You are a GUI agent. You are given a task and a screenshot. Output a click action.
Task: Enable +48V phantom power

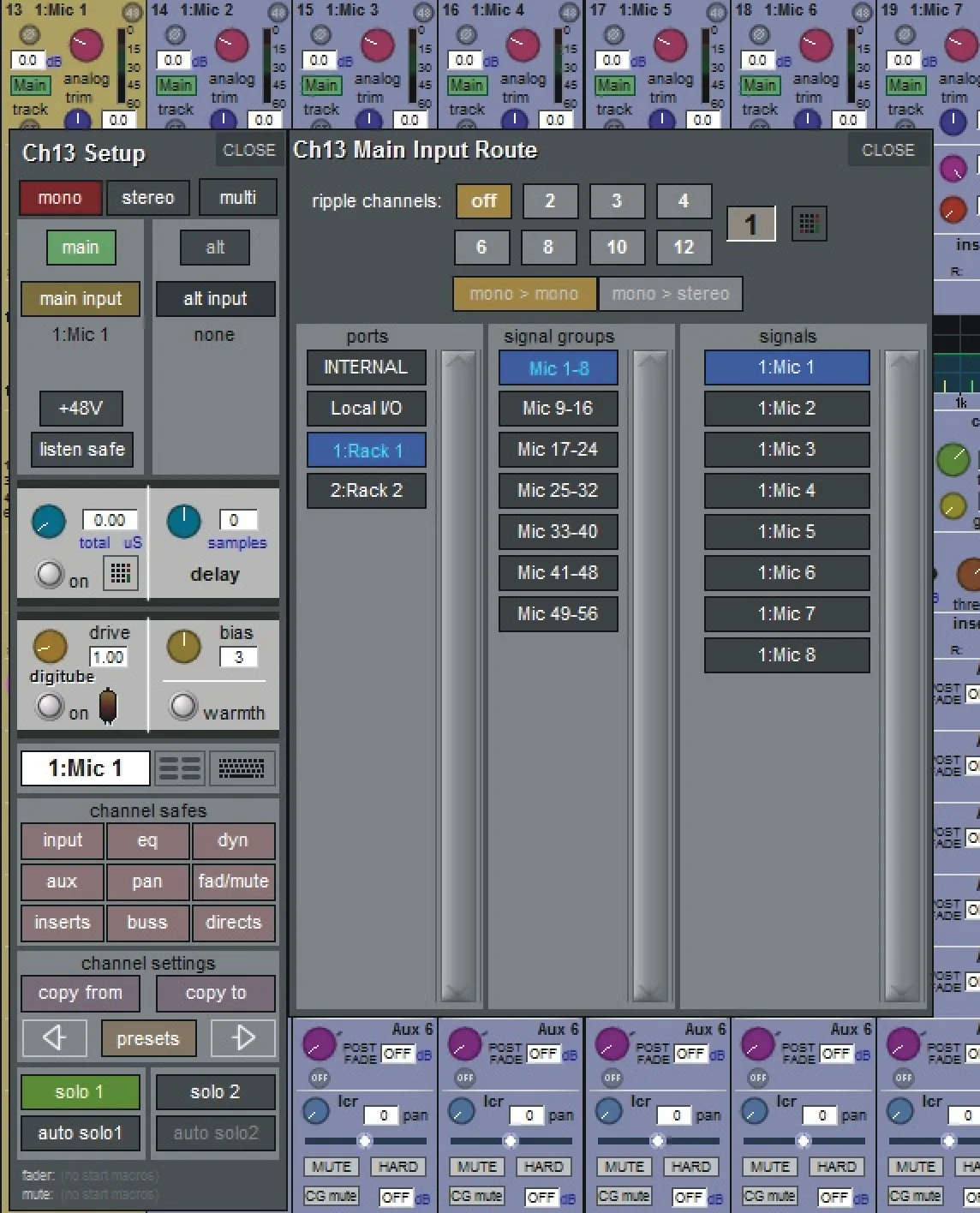click(x=81, y=409)
